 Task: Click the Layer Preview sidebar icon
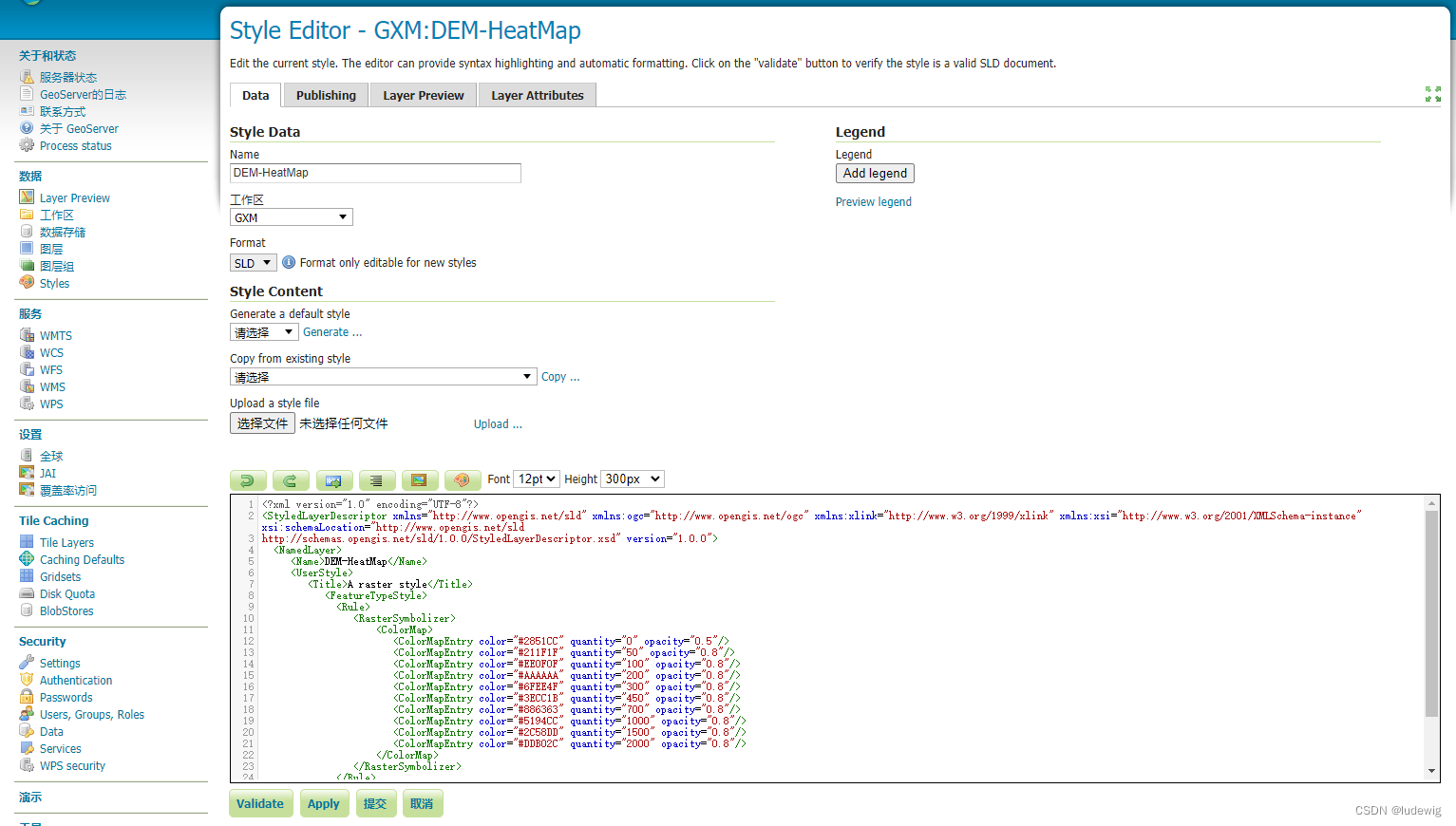click(x=27, y=197)
